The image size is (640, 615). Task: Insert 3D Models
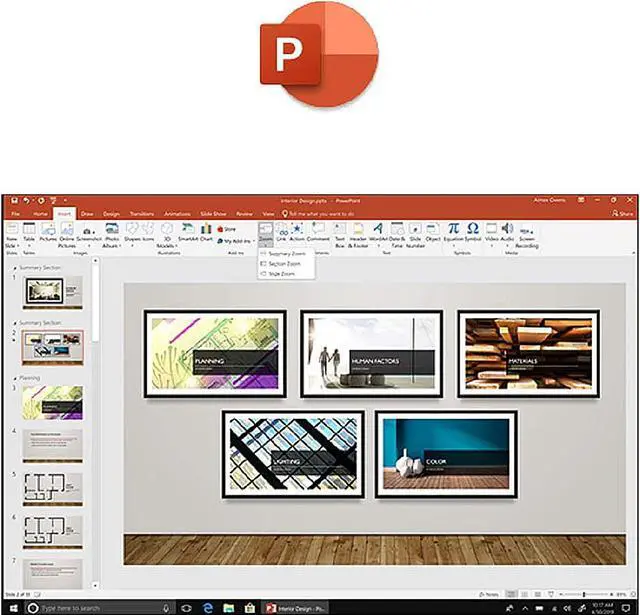167,235
